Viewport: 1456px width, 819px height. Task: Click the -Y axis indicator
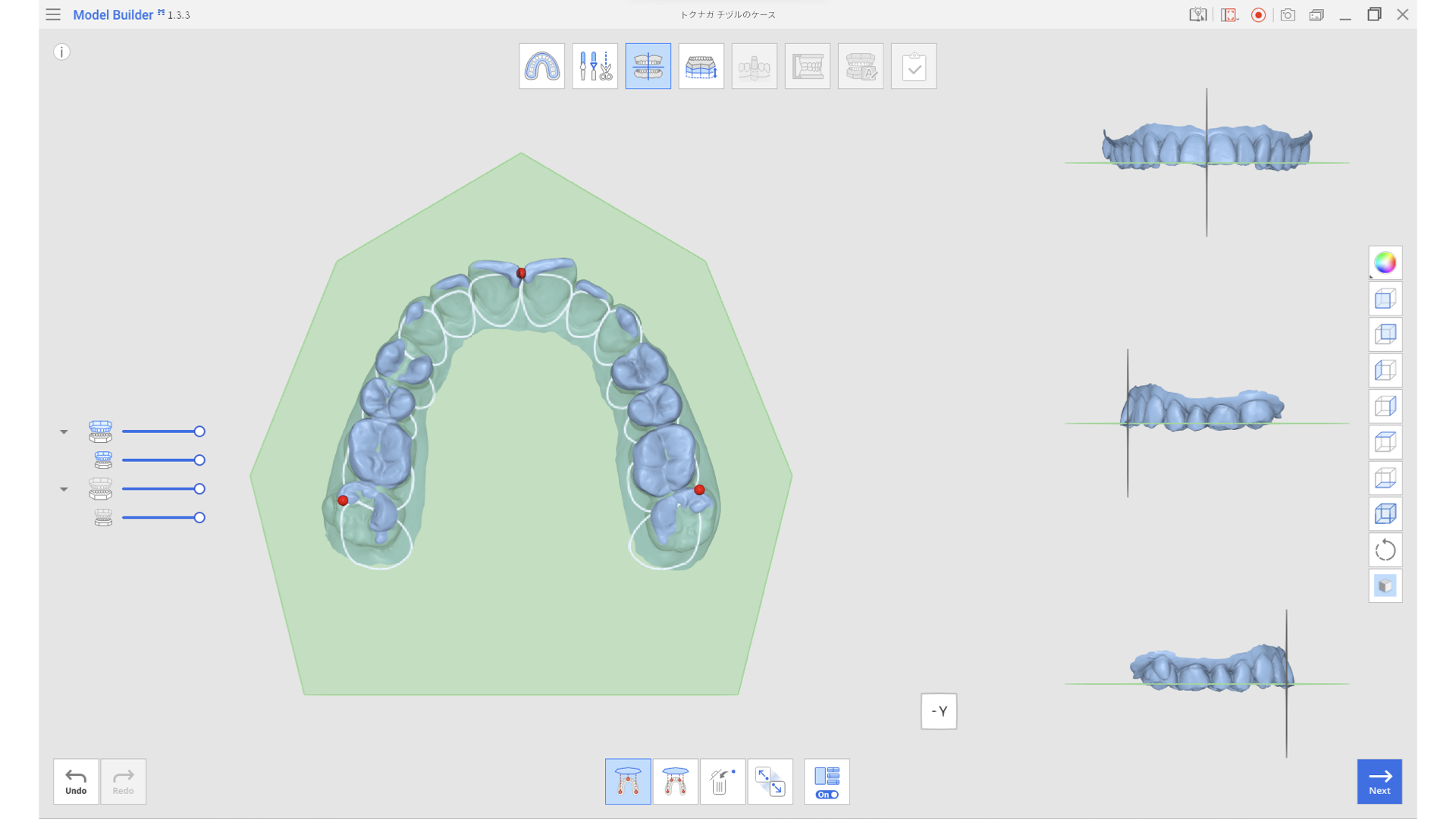pos(939,711)
